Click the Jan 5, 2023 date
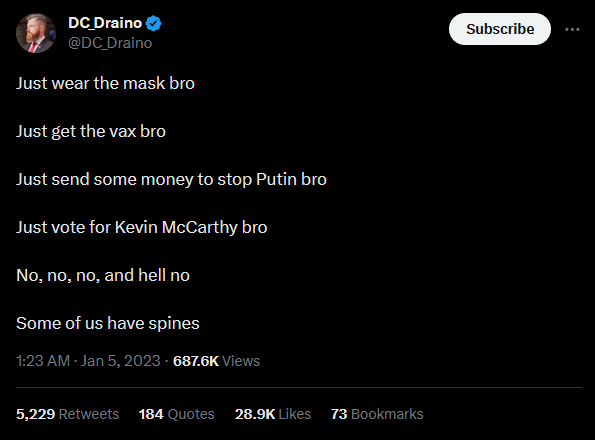The width and height of the screenshot is (595, 440). 121,361
